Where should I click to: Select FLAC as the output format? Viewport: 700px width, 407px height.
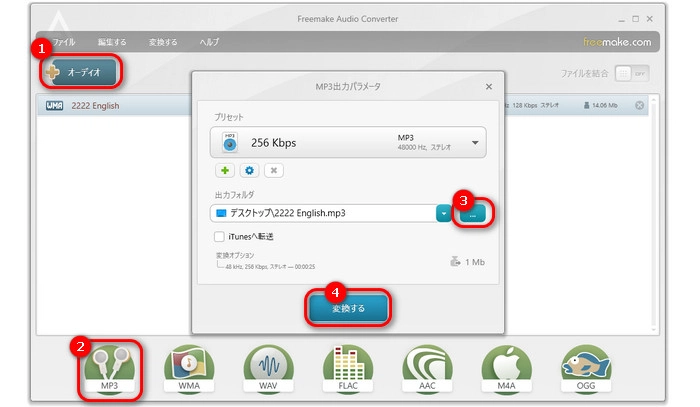tap(347, 370)
